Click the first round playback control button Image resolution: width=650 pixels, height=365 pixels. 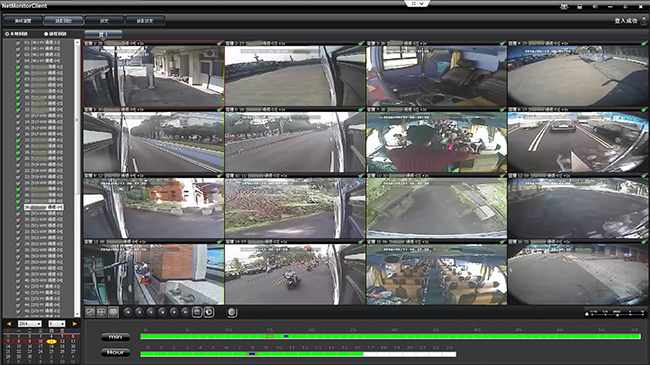click(x=128, y=312)
